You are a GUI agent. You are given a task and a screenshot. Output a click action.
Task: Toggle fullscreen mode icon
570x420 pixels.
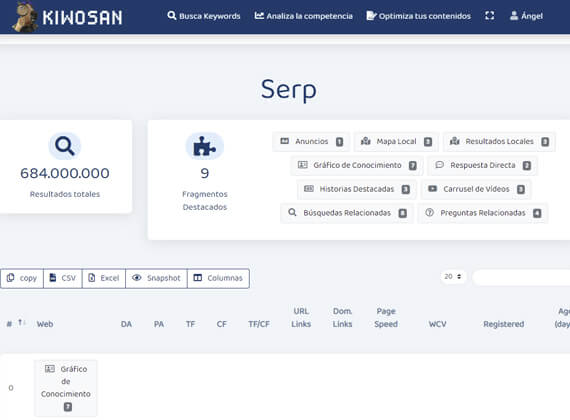(490, 16)
